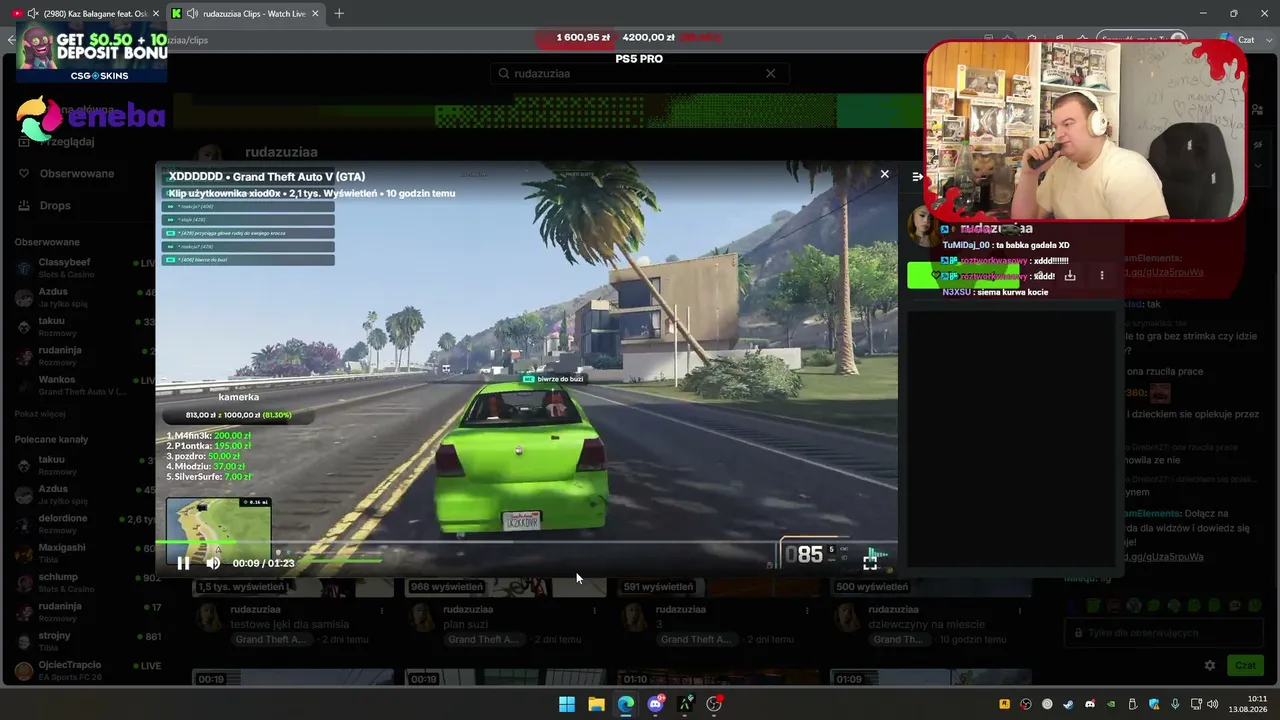Clear the rudazuziaa search with the X

click(770, 73)
